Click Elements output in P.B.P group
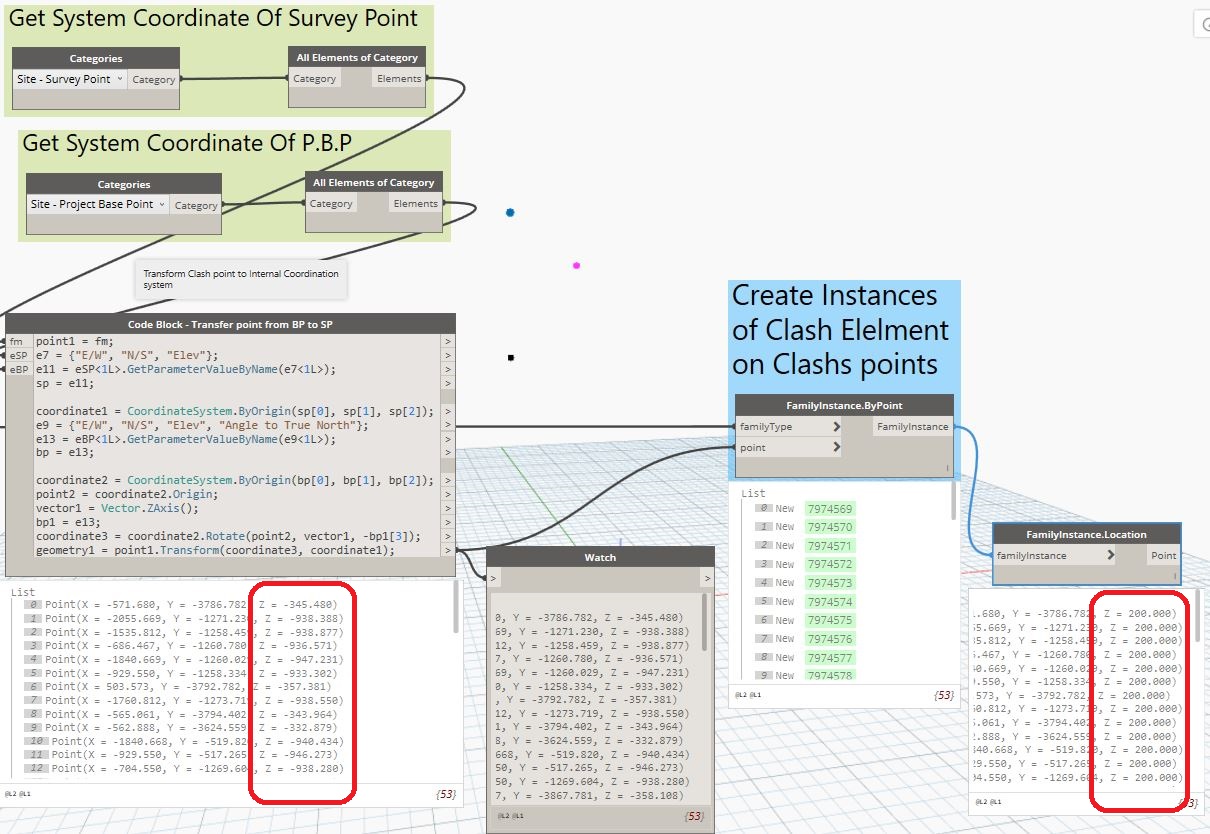Screen dimensions: 1210x834 (415, 203)
